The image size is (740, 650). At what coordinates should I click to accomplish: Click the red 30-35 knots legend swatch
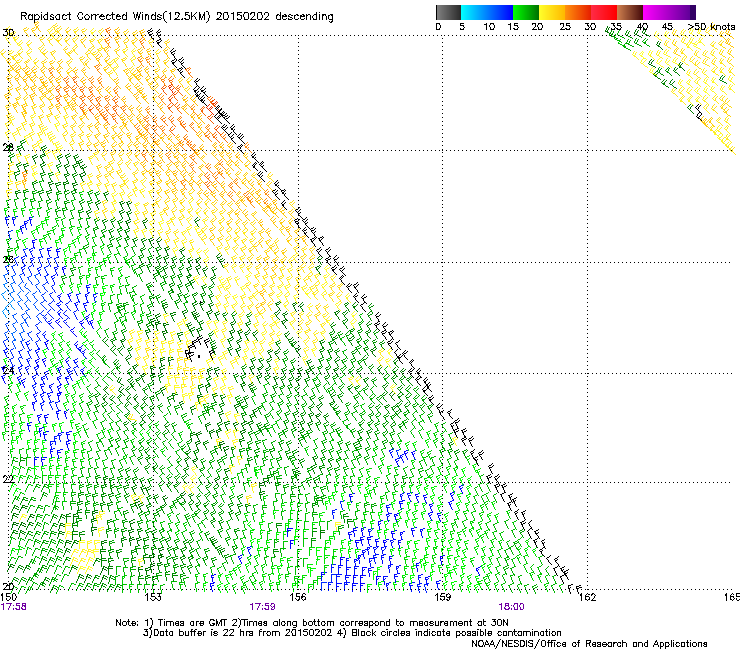[604, 12]
